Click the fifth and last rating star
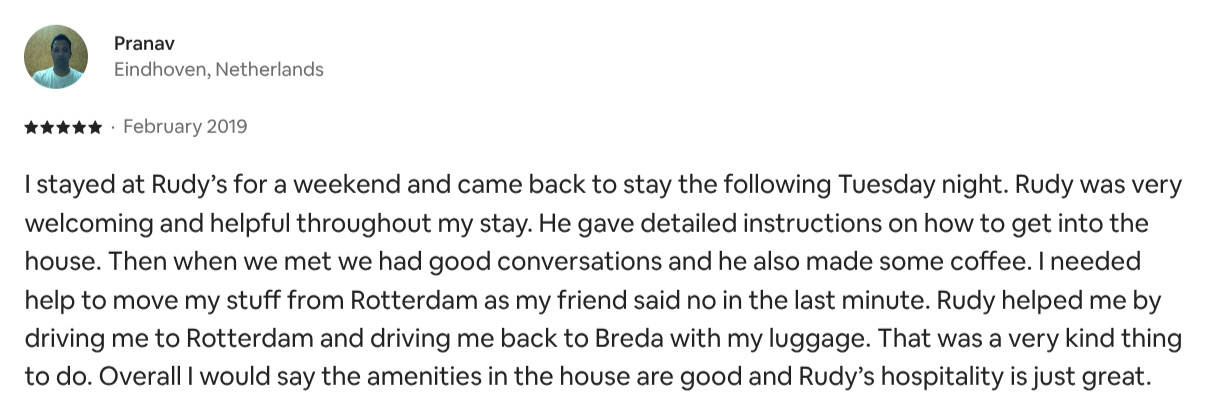 pos(94,128)
